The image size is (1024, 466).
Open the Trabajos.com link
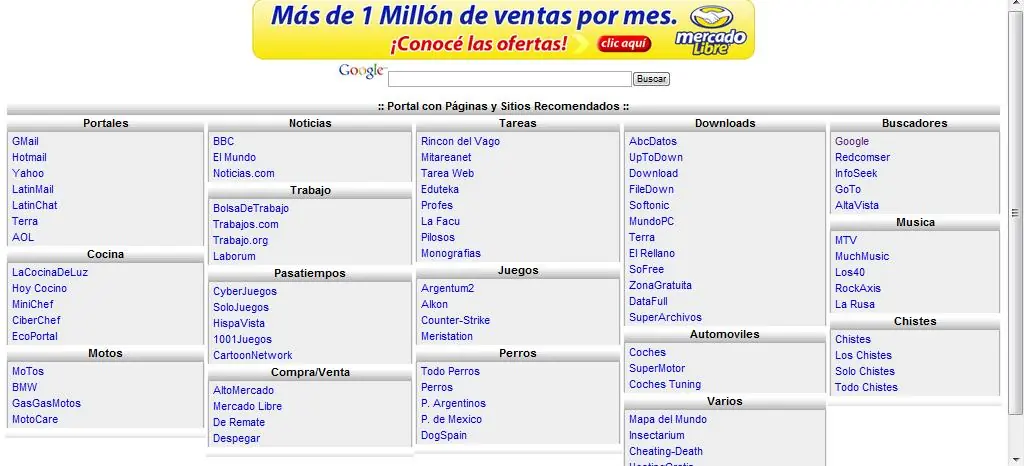[246, 225]
